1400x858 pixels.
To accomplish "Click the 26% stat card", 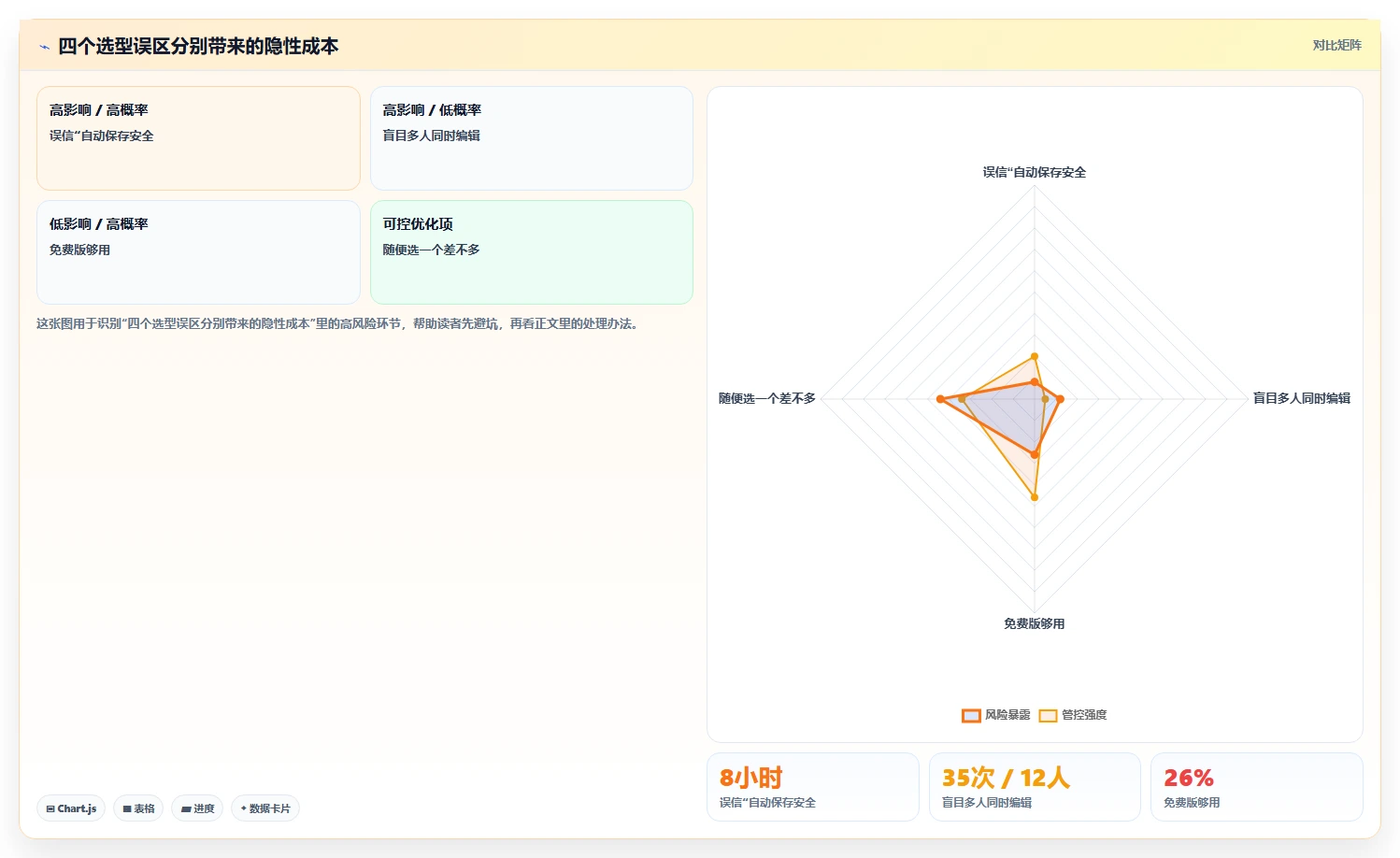I will pos(1256,787).
